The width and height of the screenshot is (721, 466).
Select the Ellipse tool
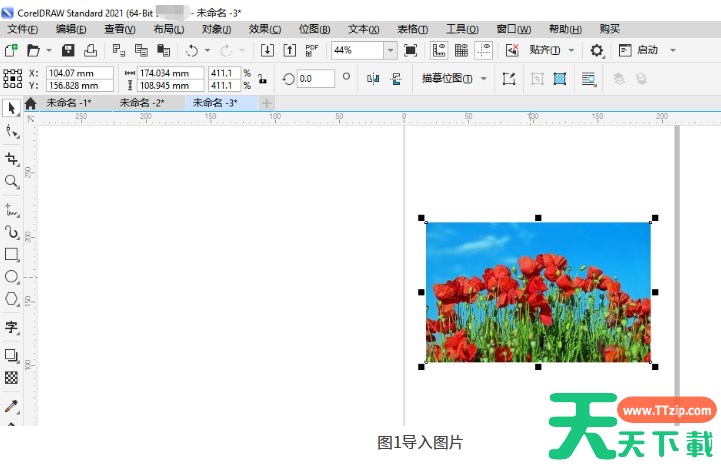(12, 277)
